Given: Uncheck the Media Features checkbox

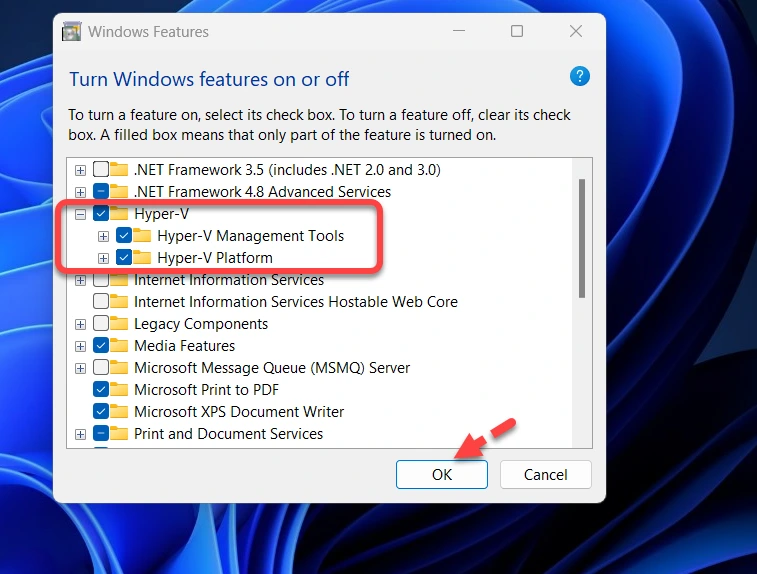Looking at the screenshot, I should (x=100, y=346).
